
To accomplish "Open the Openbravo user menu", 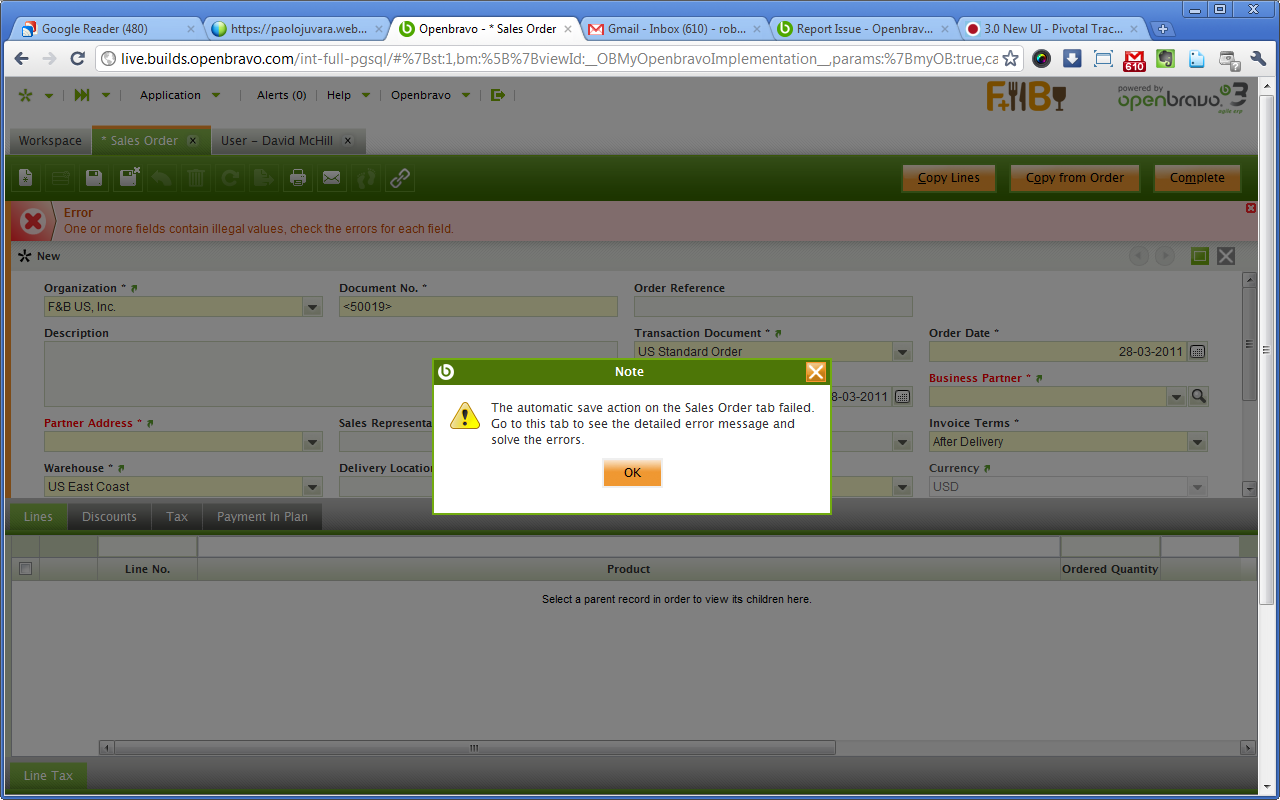I will [429, 95].
